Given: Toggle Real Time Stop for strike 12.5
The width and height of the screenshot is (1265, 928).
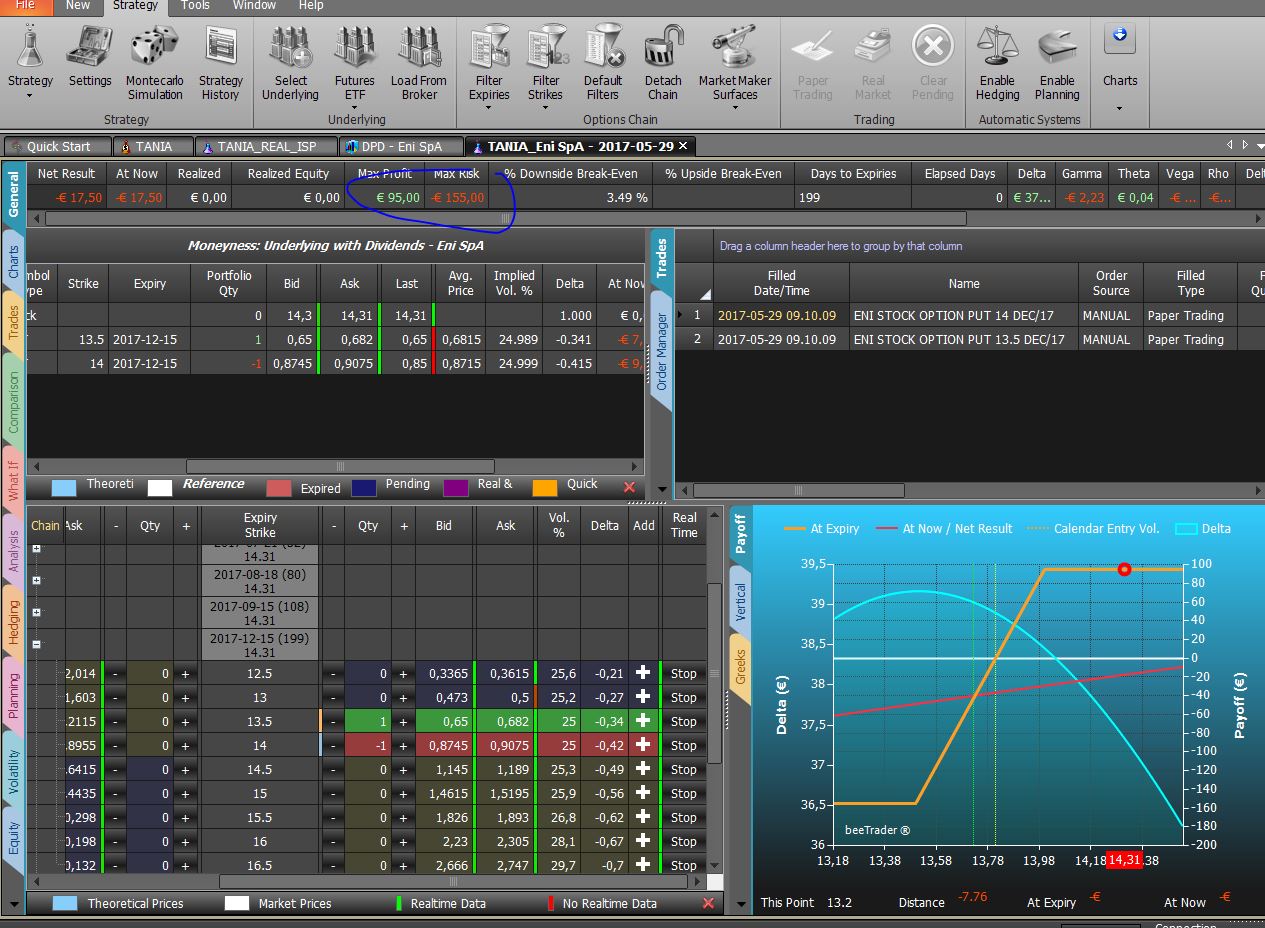Looking at the screenshot, I should tap(684, 673).
